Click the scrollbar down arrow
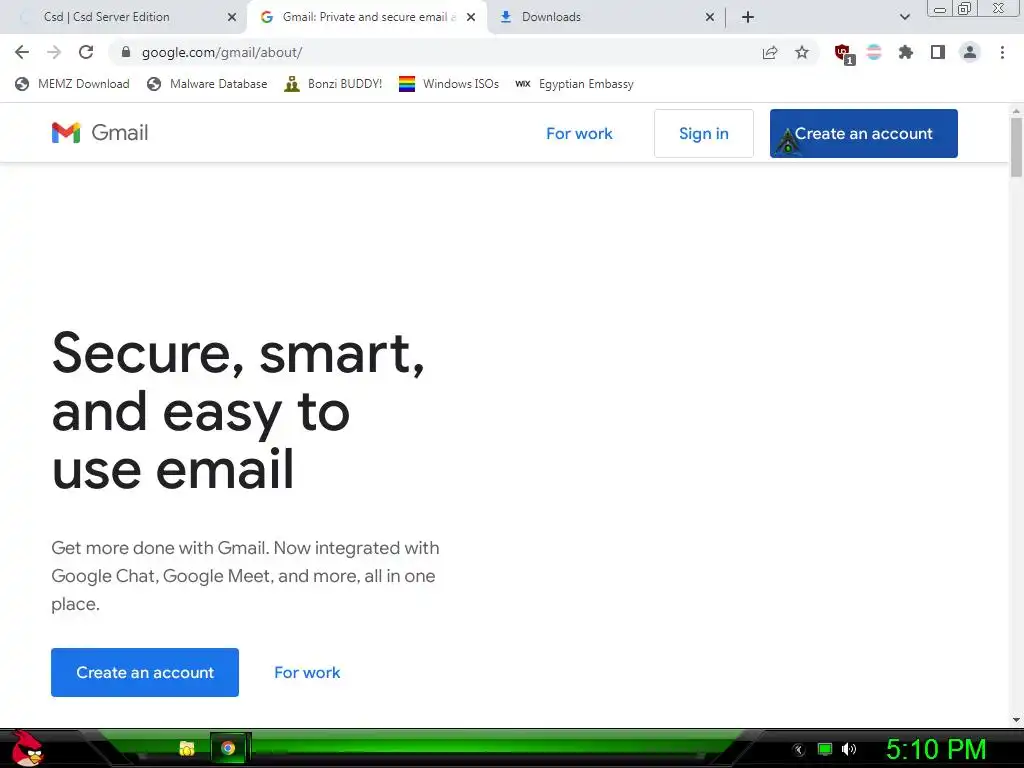Image resolution: width=1024 pixels, height=768 pixels. pyautogui.click(x=1016, y=720)
